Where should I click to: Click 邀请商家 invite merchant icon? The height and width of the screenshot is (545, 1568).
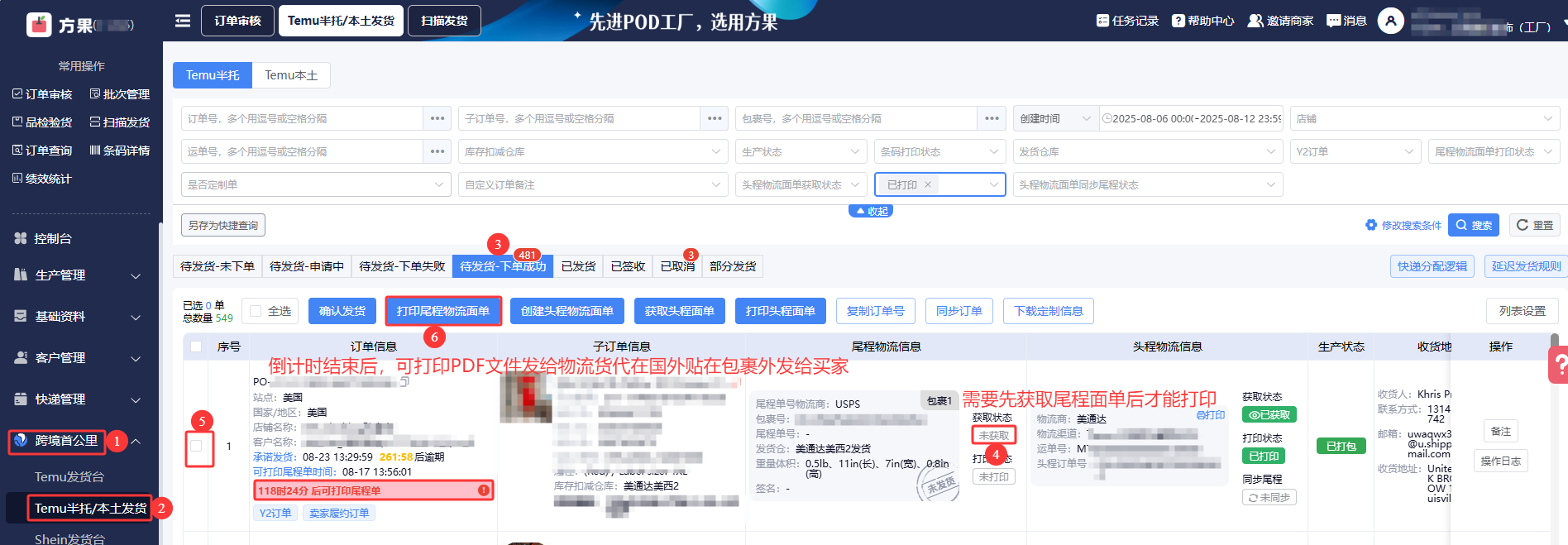[x=1255, y=21]
